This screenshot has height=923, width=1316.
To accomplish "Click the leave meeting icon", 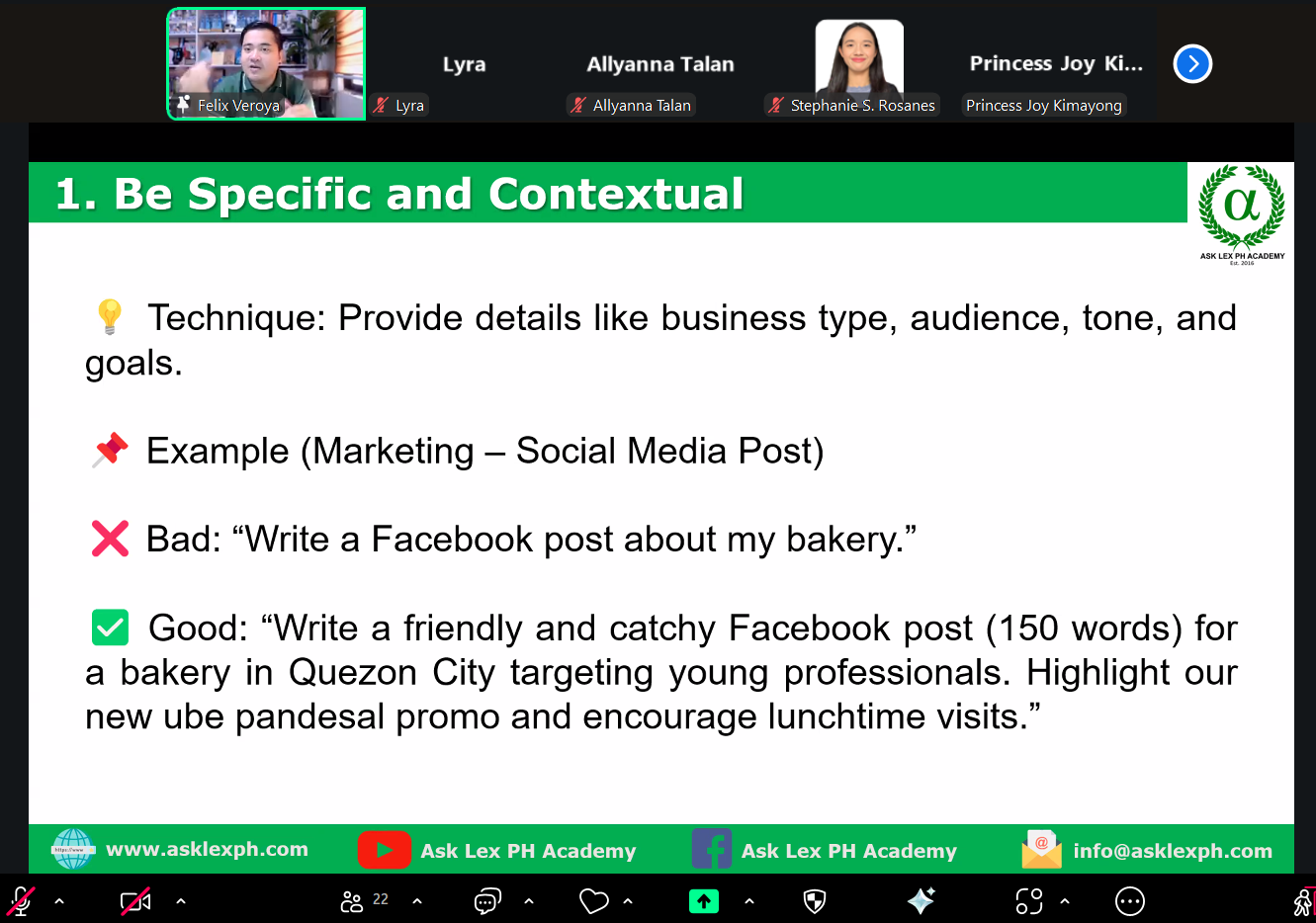I will (x=1303, y=901).
